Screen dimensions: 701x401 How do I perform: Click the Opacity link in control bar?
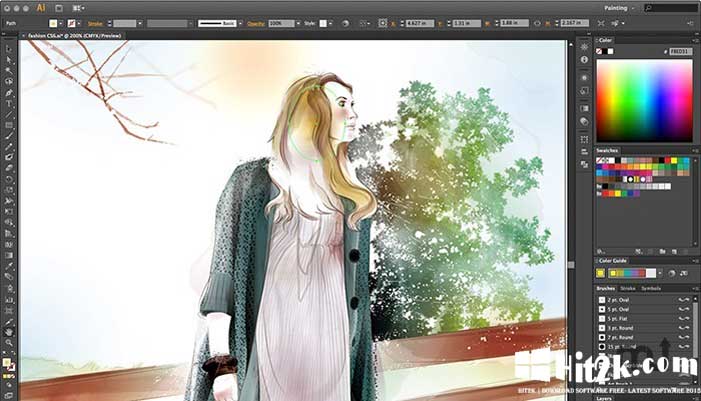click(256, 24)
